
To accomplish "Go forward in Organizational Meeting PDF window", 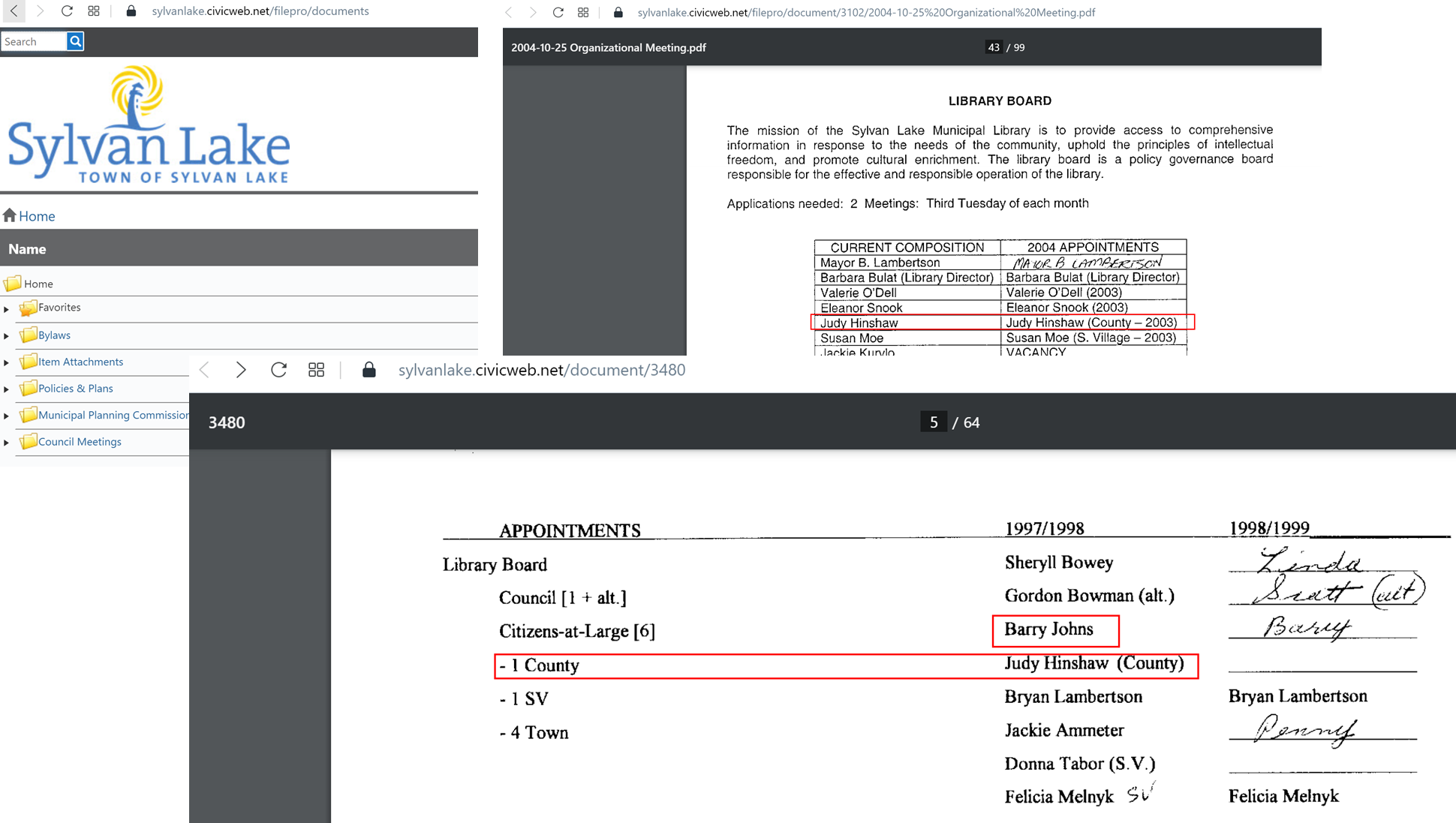I will click(533, 13).
